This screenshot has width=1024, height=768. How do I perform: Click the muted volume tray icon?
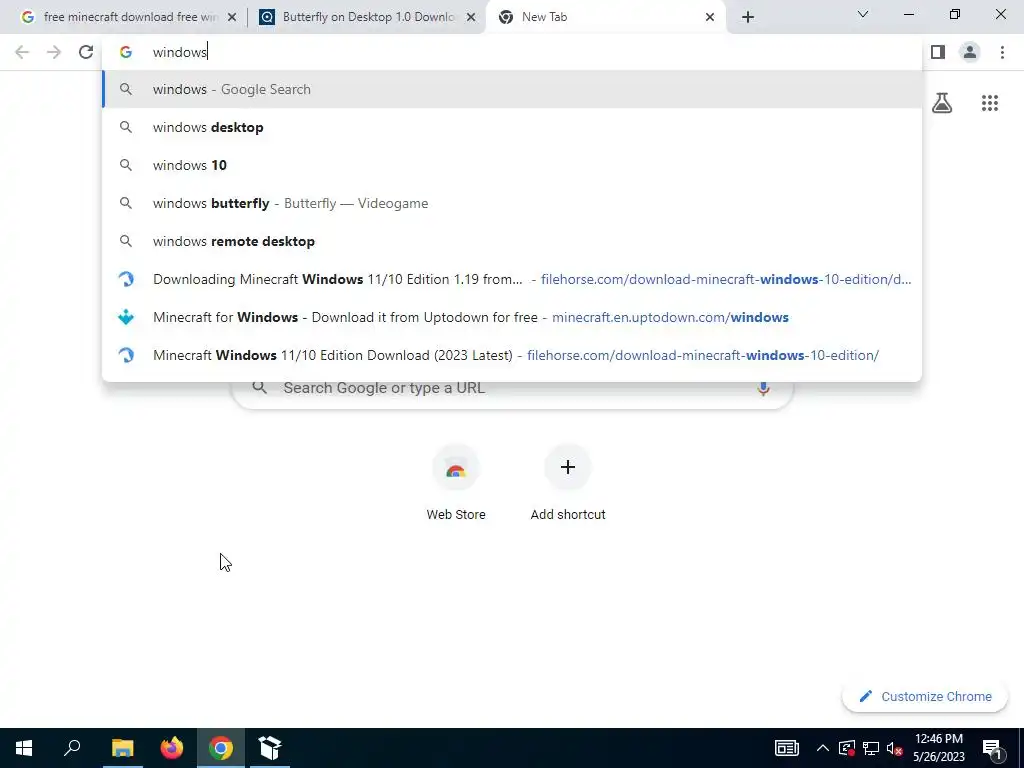895,748
